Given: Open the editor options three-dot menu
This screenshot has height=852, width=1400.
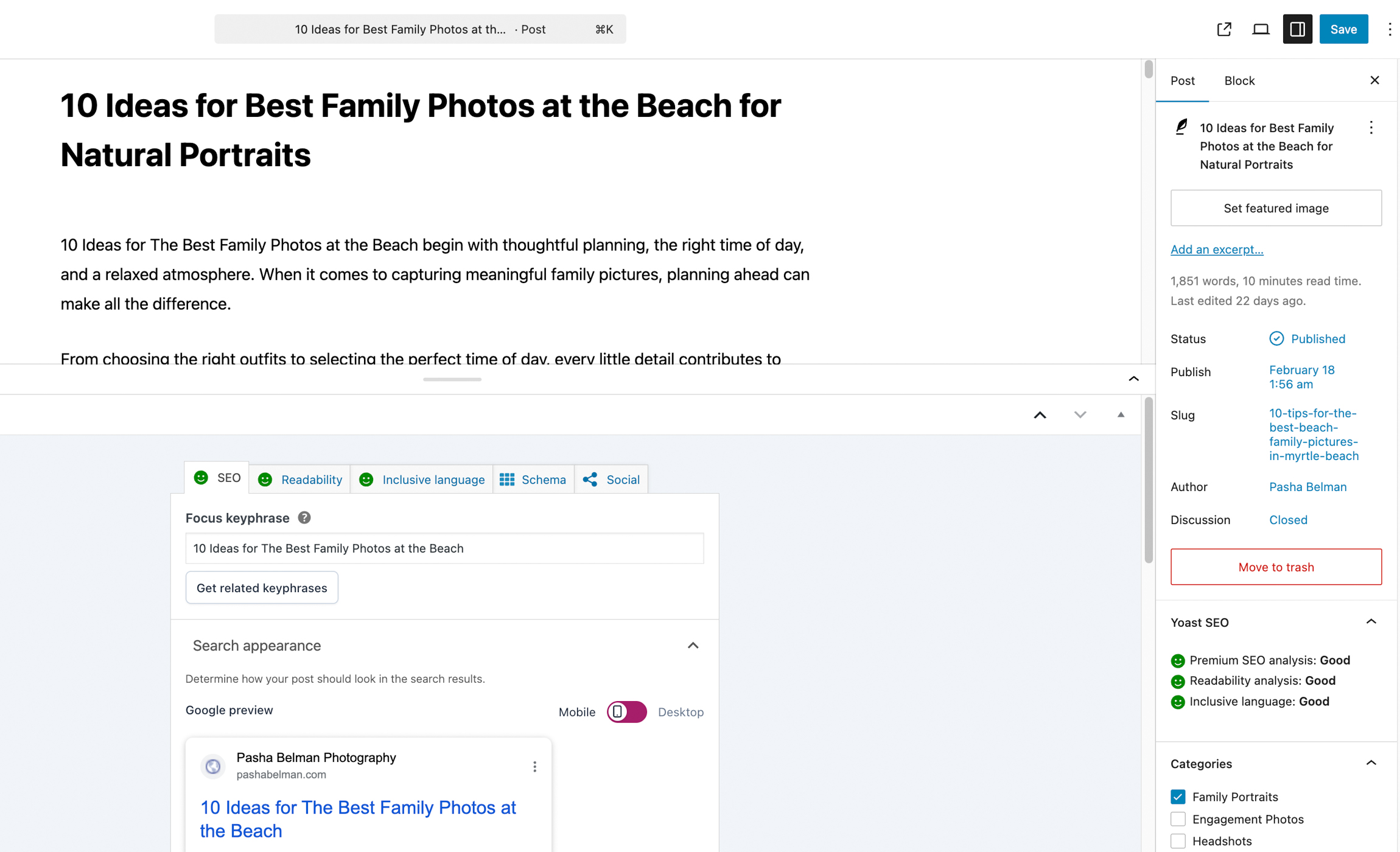Looking at the screenshot, I should tap(1390, 29).
